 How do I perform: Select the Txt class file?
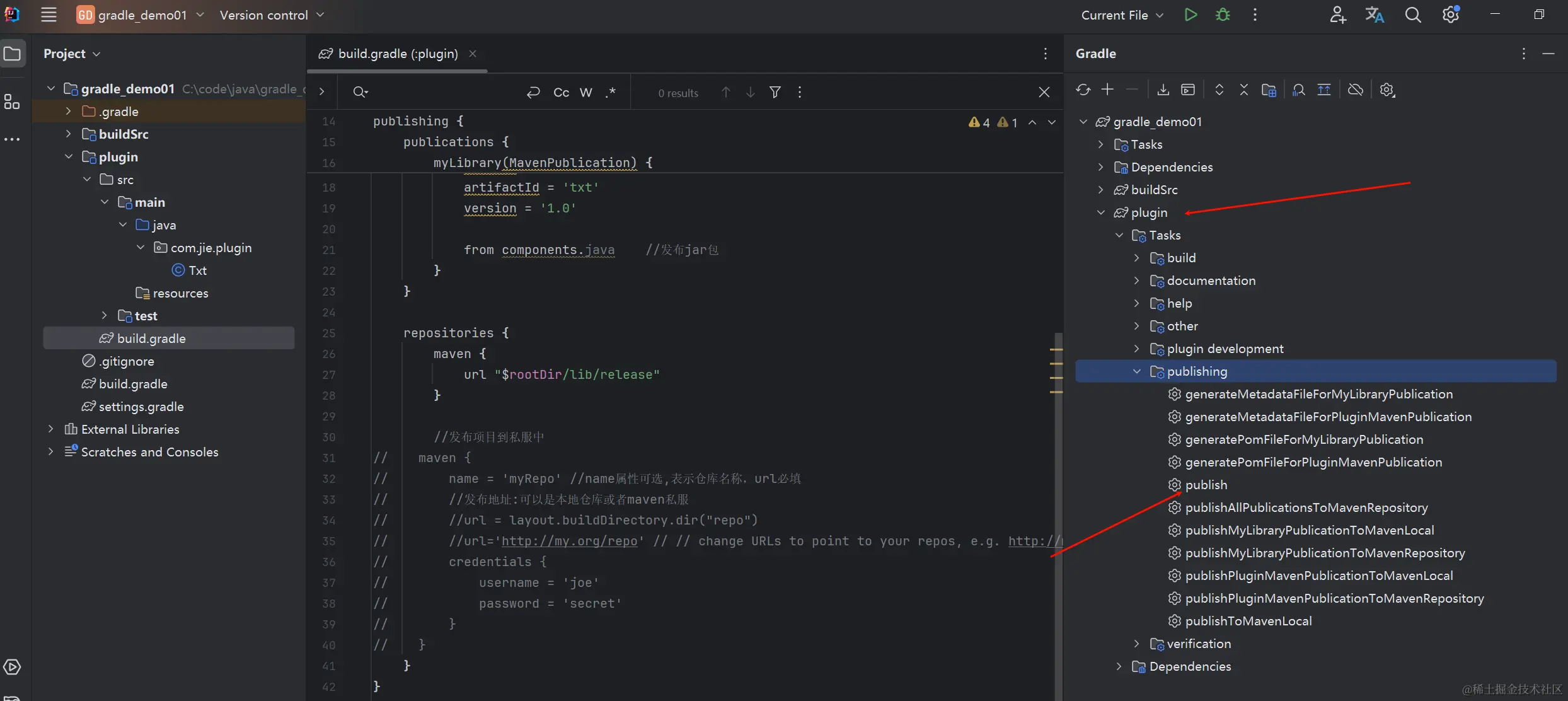tap(197, 270)
